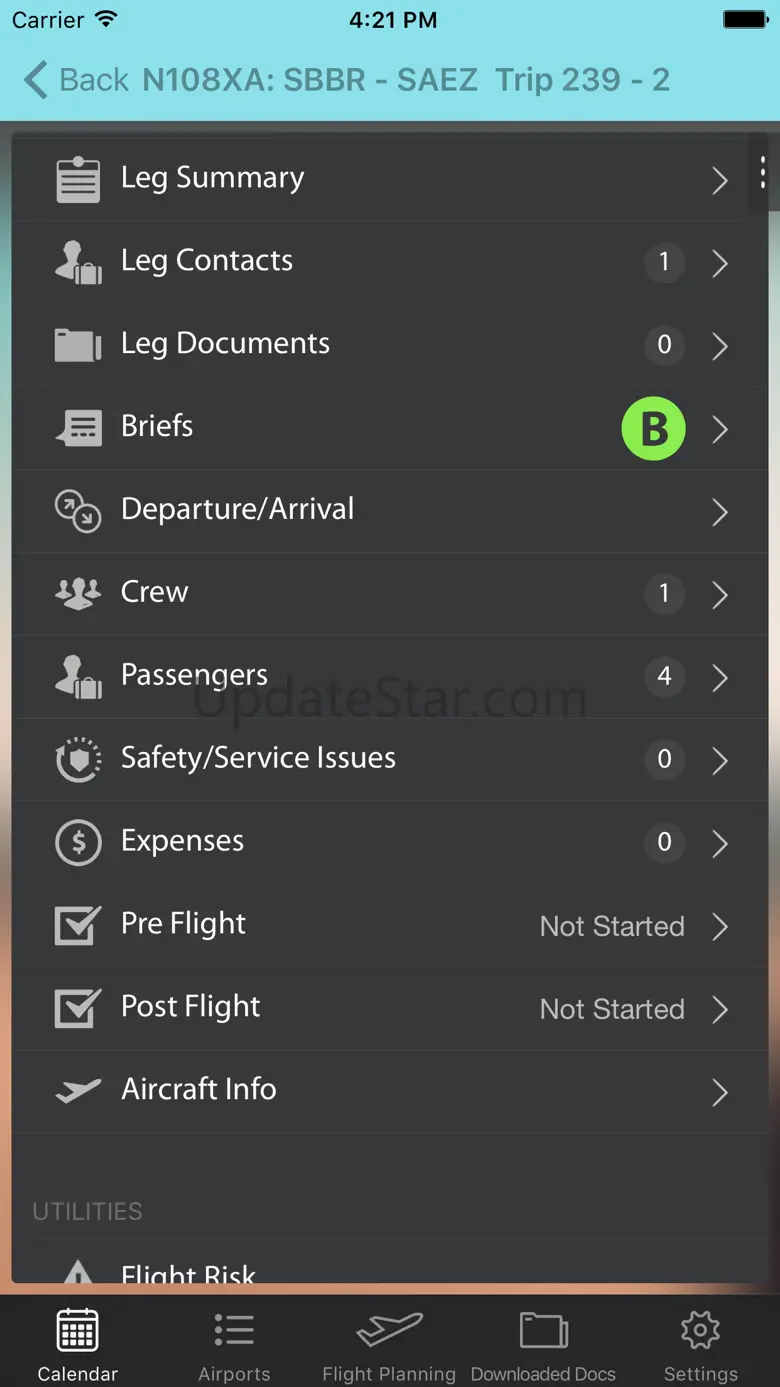Tap the Briefs message icon
The width and height of the screenshot is (780, 1387).
pyautogui.click(x=78, y=428)
